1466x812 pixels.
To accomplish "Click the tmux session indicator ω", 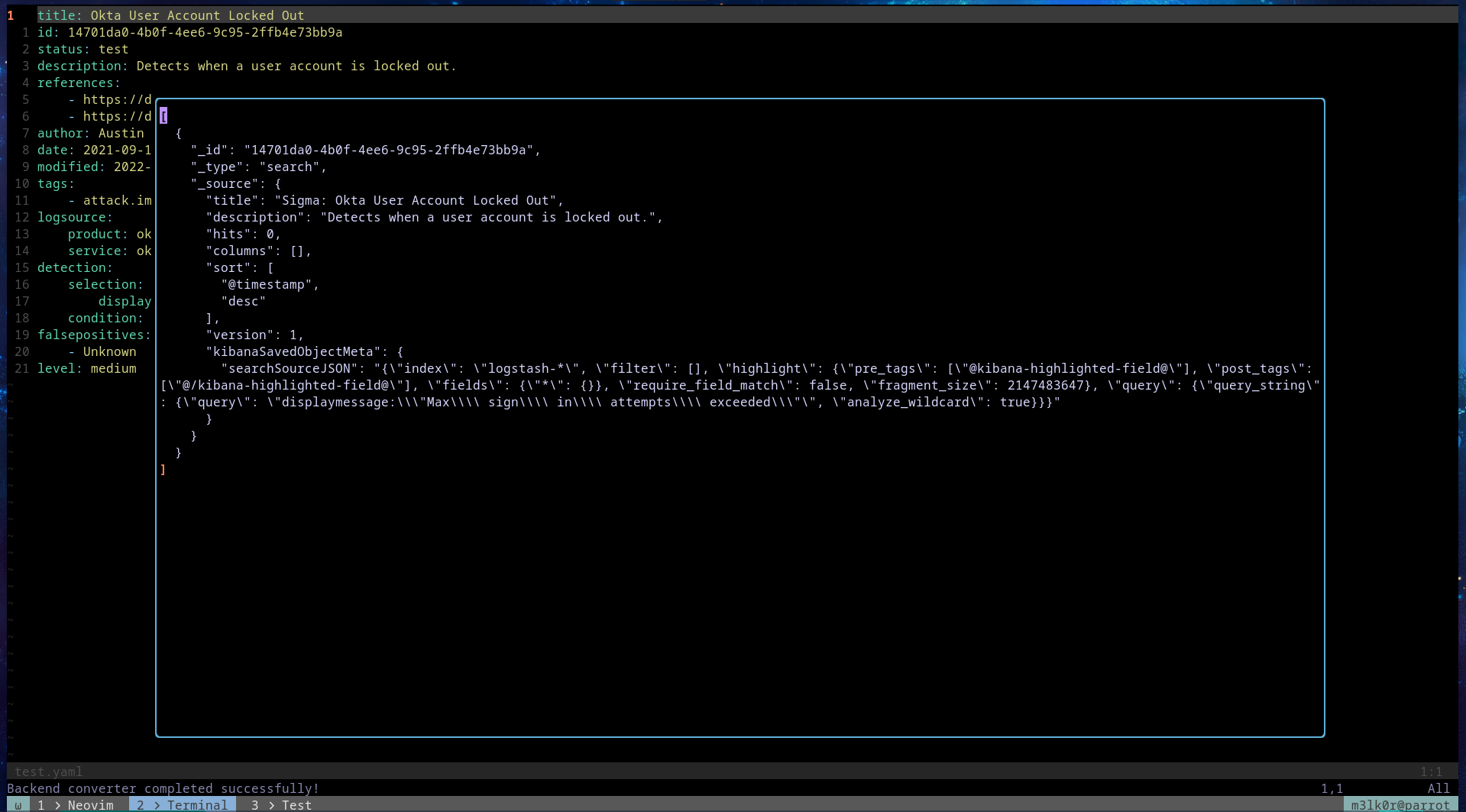I will (17, 804).
